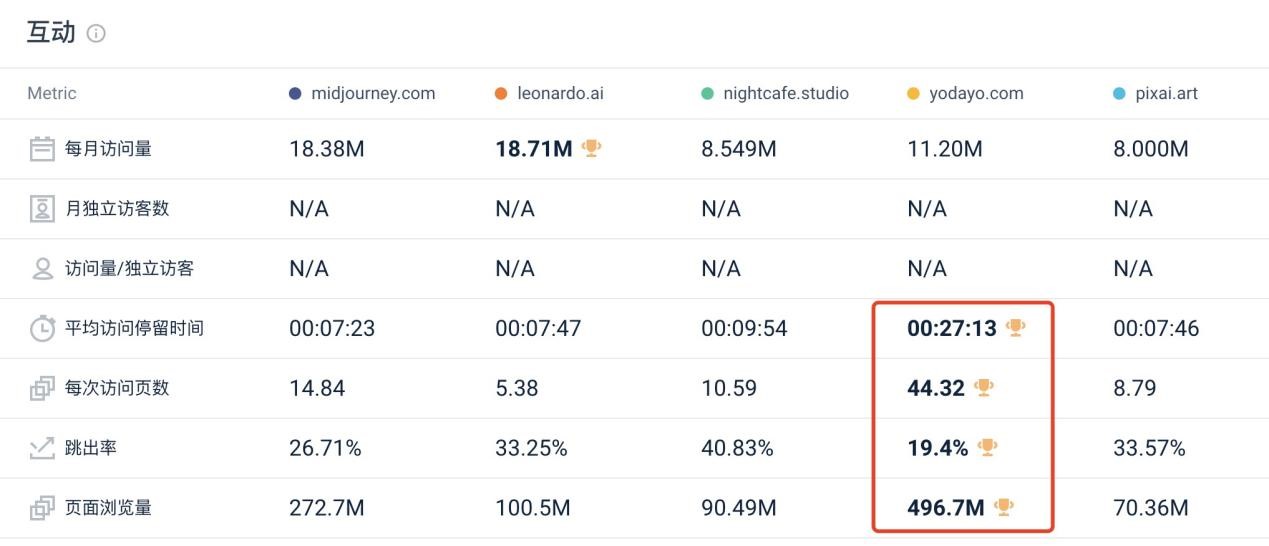1269x546 pixels.
Task: Click the stopwatch icon for 平均访问停留时间
Action: (42, 329)
